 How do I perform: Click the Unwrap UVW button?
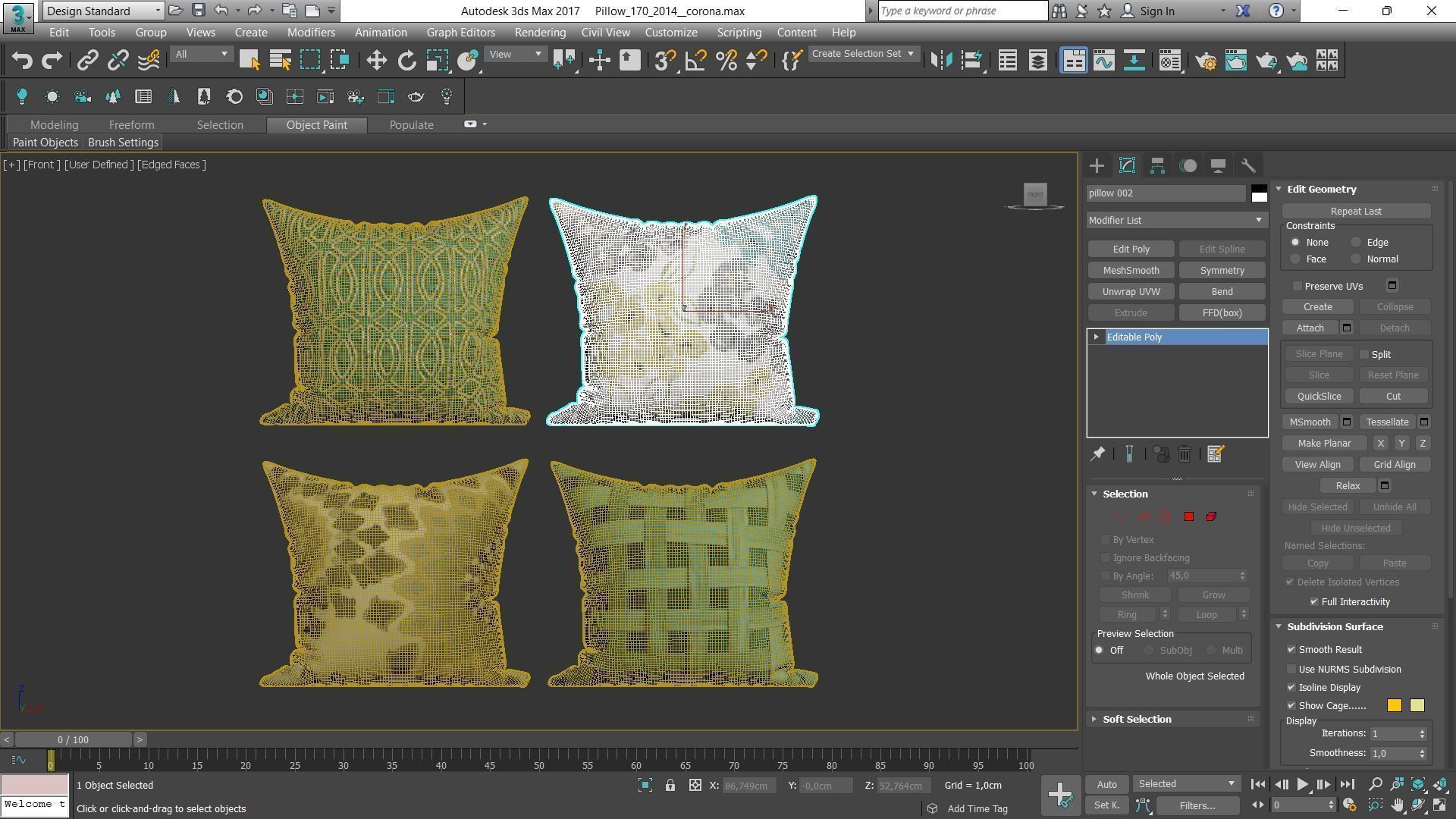coord(1131,292)
